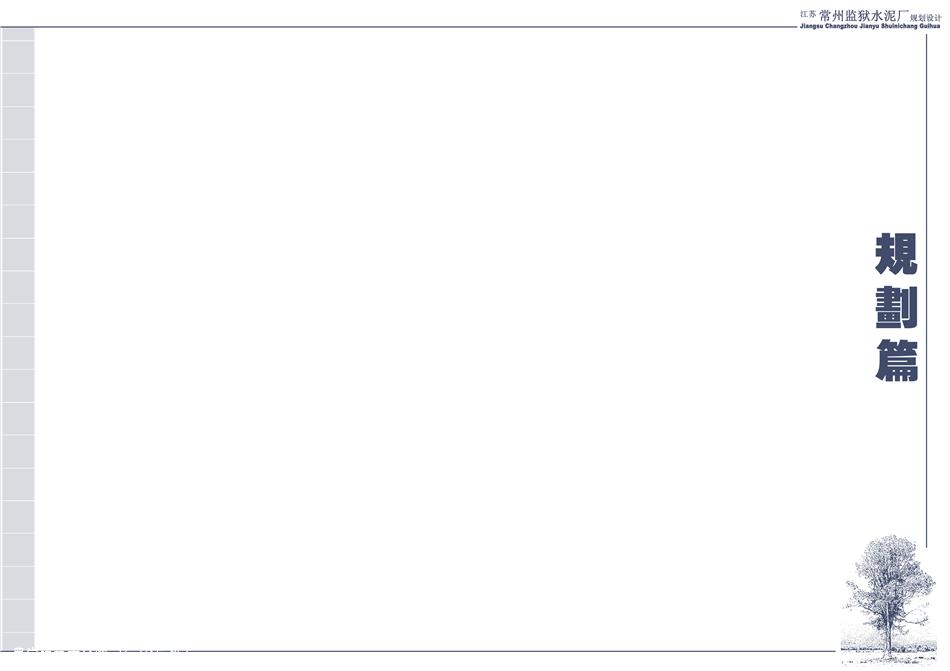The height and width of the screenshot is (671, 950).
Task: Click the topmost cell of gray sidebar strip
Action: click(18, 35)
